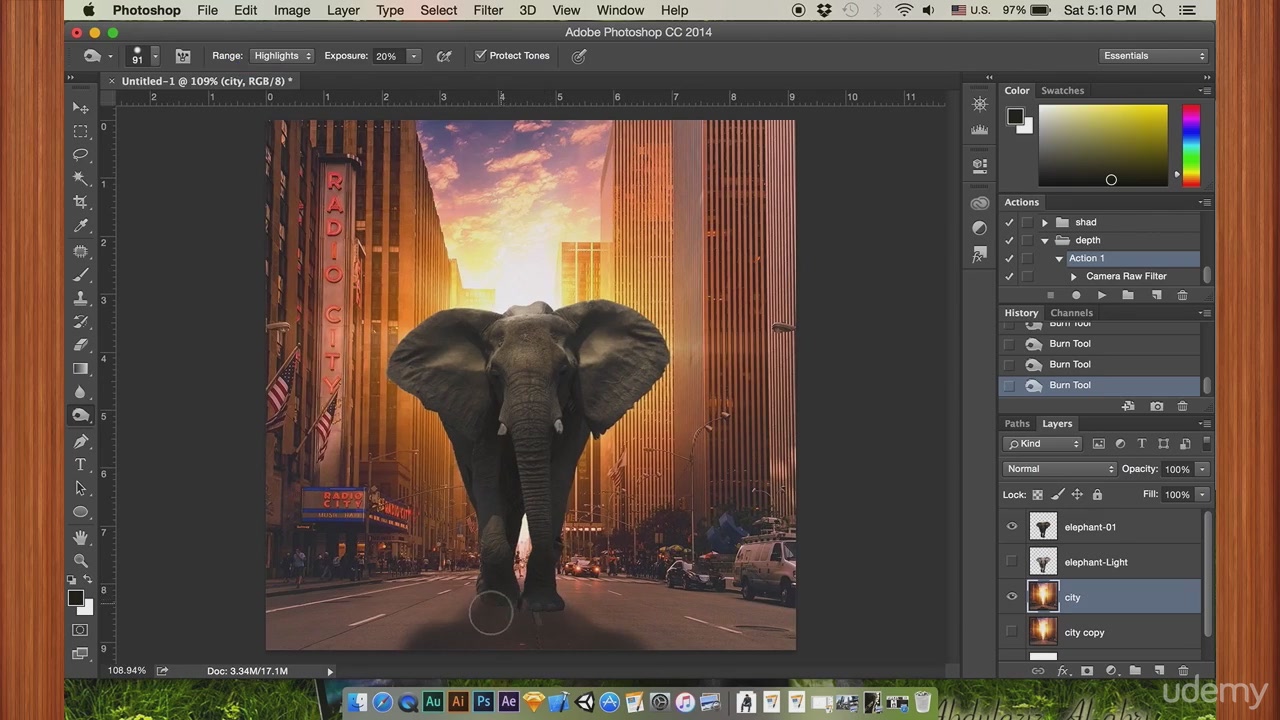This screenshot has height=720, width=1280.
Task: Create new adjustment layer icon
Action: [x=1111, y=671]
